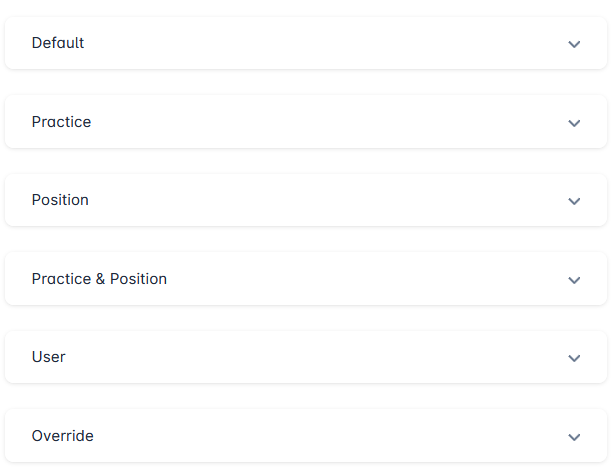Click the Practice & Position chevron icon
This screenshot has width=612, height=468.
click(574, 280)
